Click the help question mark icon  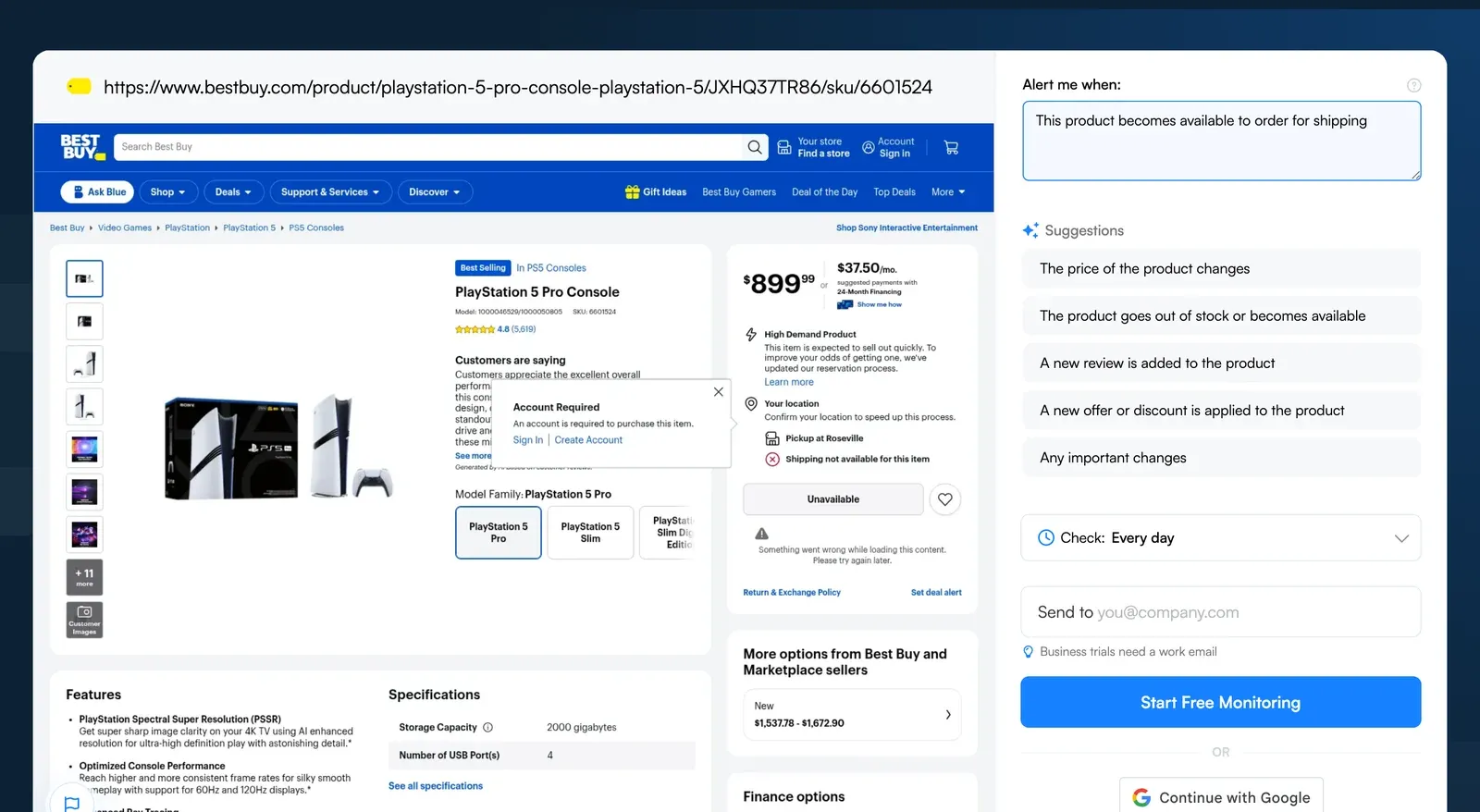pos(1413,85)
